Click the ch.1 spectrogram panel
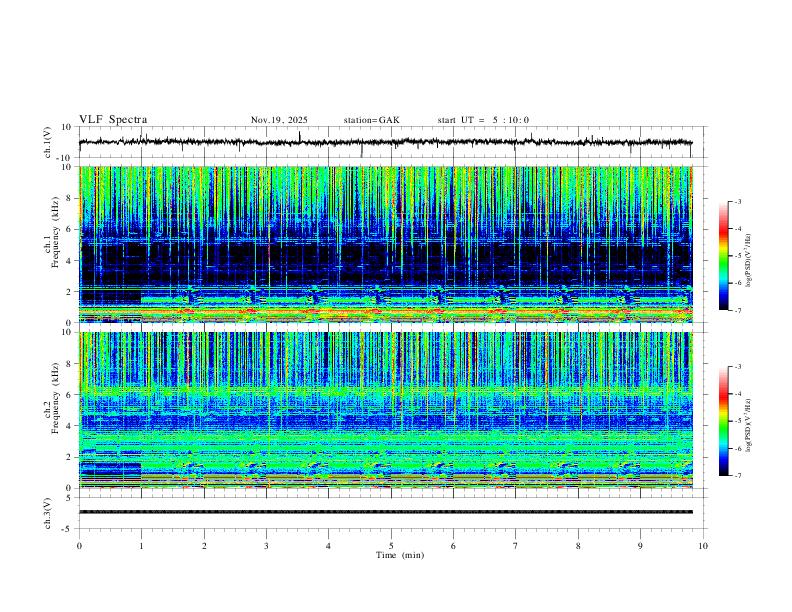Screen dimensions: 792x612 (386, 244)
